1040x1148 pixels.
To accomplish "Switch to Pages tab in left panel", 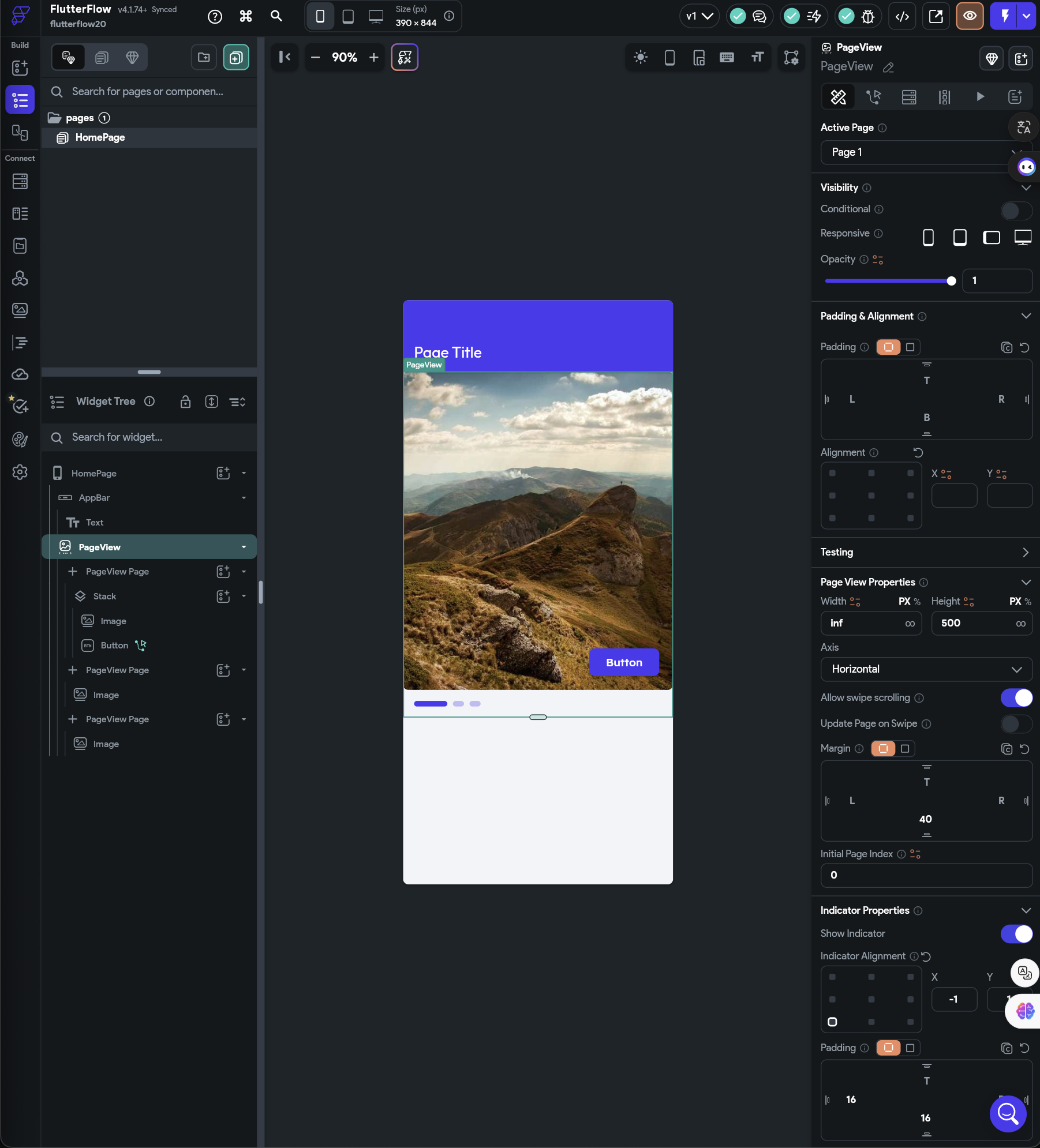I will click(102, 58).
